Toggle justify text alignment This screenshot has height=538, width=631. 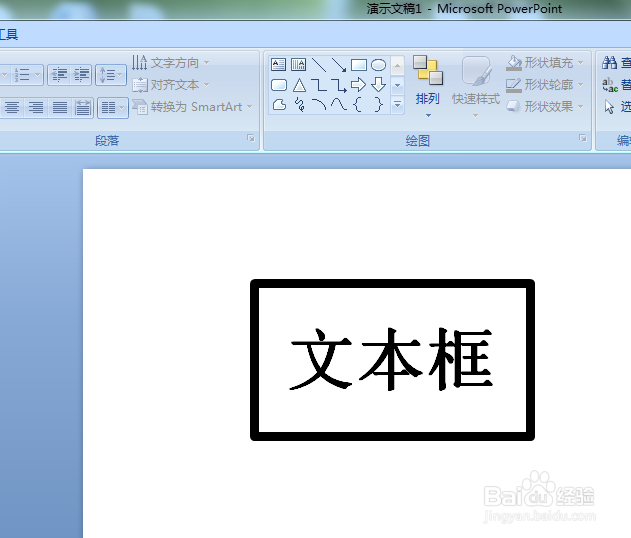point(60,108)
